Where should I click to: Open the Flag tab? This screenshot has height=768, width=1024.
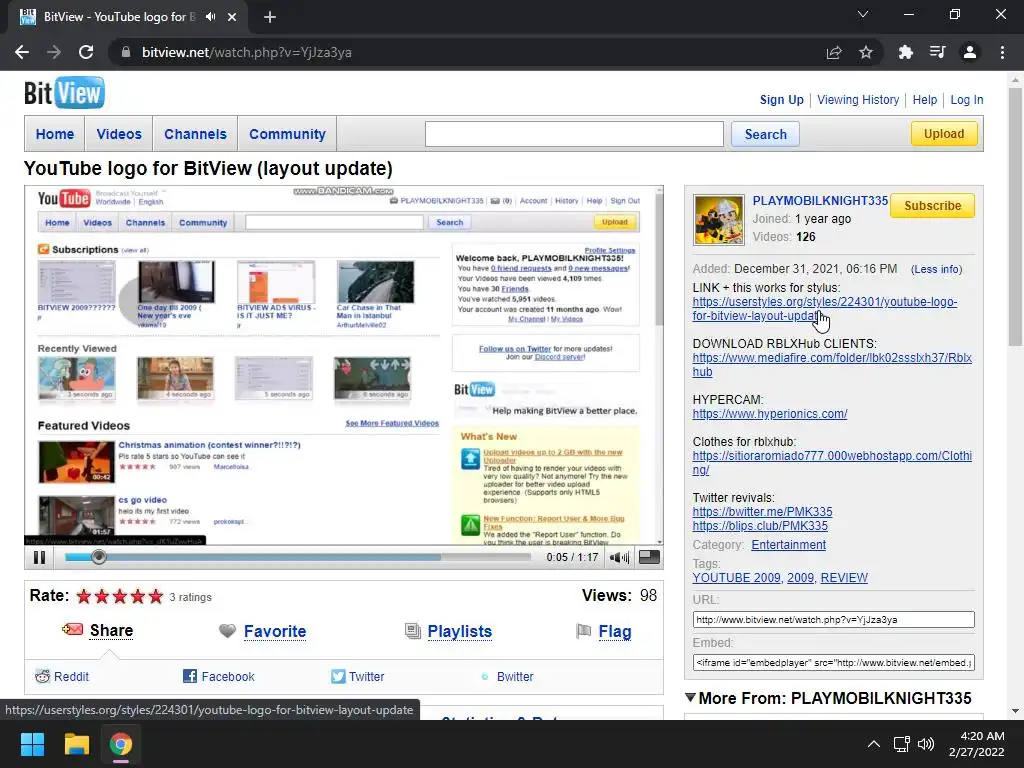[x=615, y=632]
